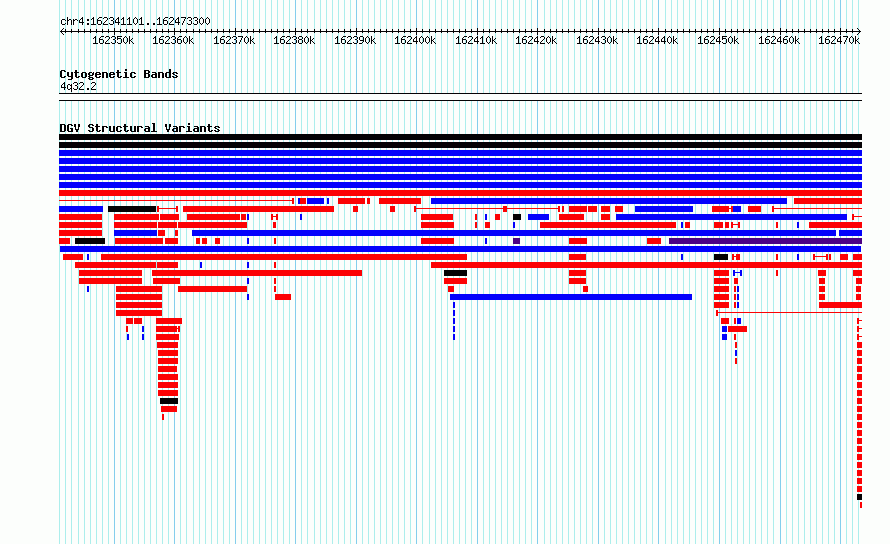Select the small black variant near 162417k
Image resolution: width=890 pixels, height=544 pixels.
517,217
